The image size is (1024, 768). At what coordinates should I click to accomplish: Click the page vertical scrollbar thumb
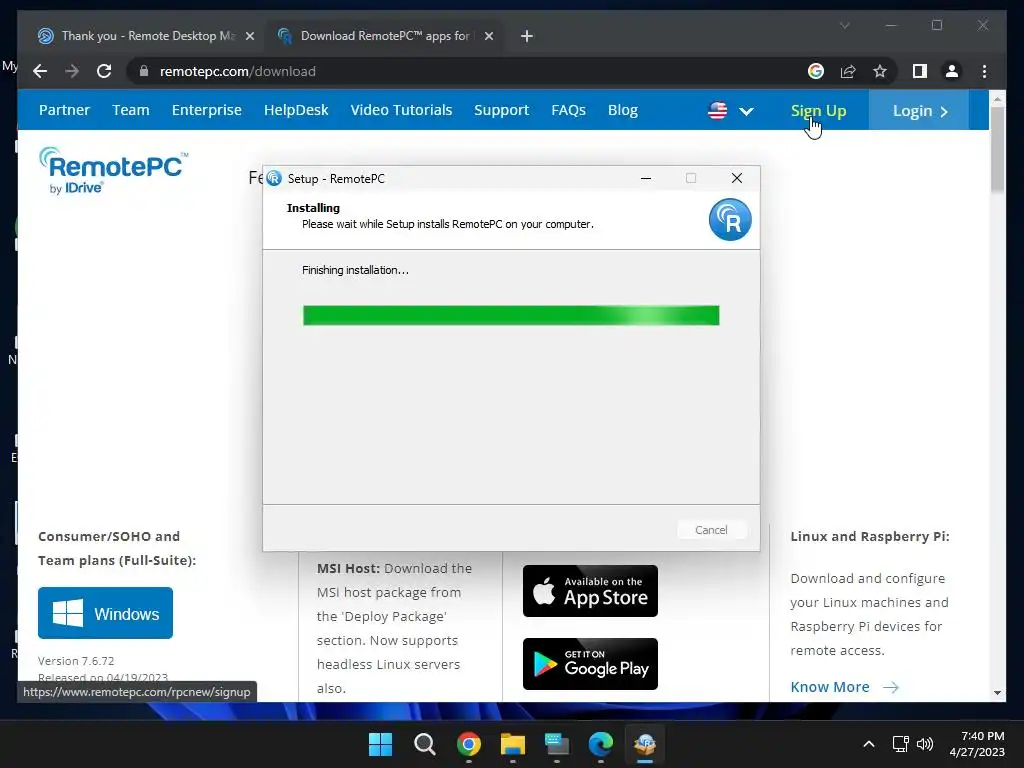(x=997, y=150)
